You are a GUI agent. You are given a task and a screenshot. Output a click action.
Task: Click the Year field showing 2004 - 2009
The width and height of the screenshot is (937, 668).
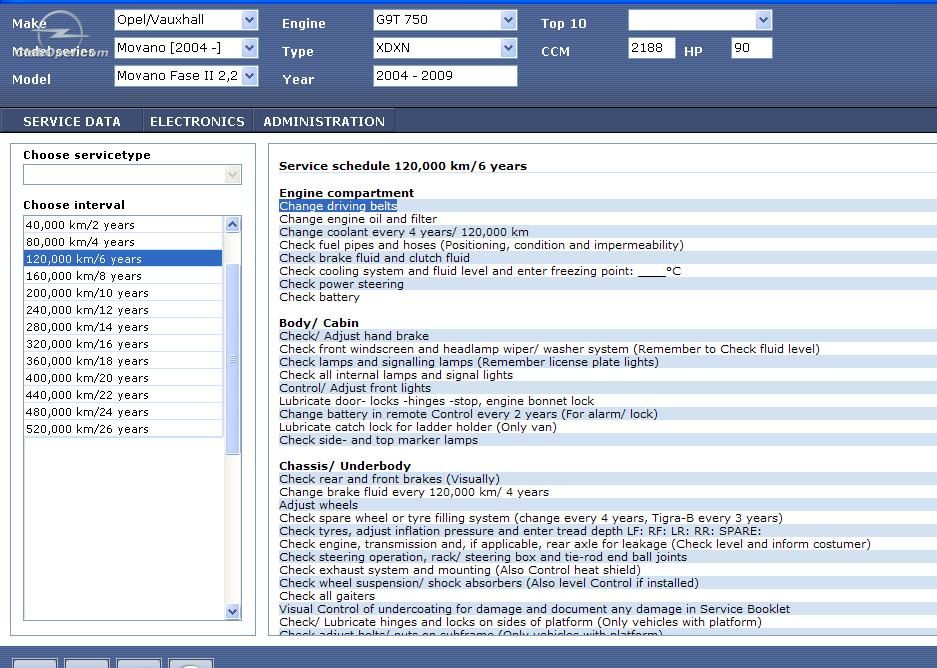pos(445,76)
